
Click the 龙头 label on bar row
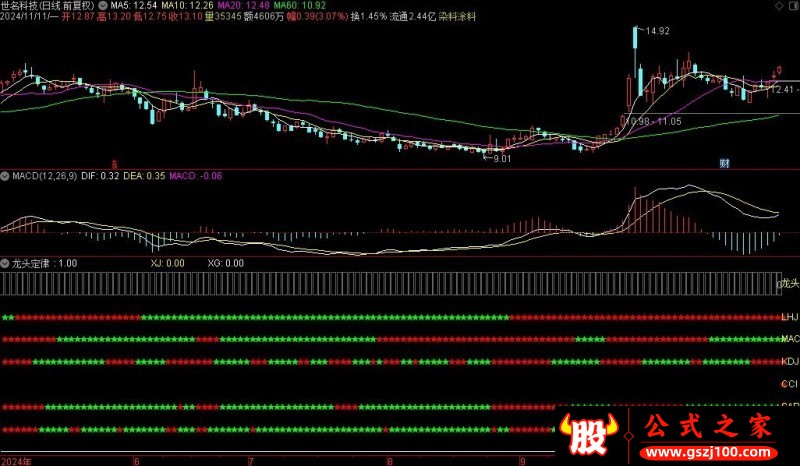point(789,284)
